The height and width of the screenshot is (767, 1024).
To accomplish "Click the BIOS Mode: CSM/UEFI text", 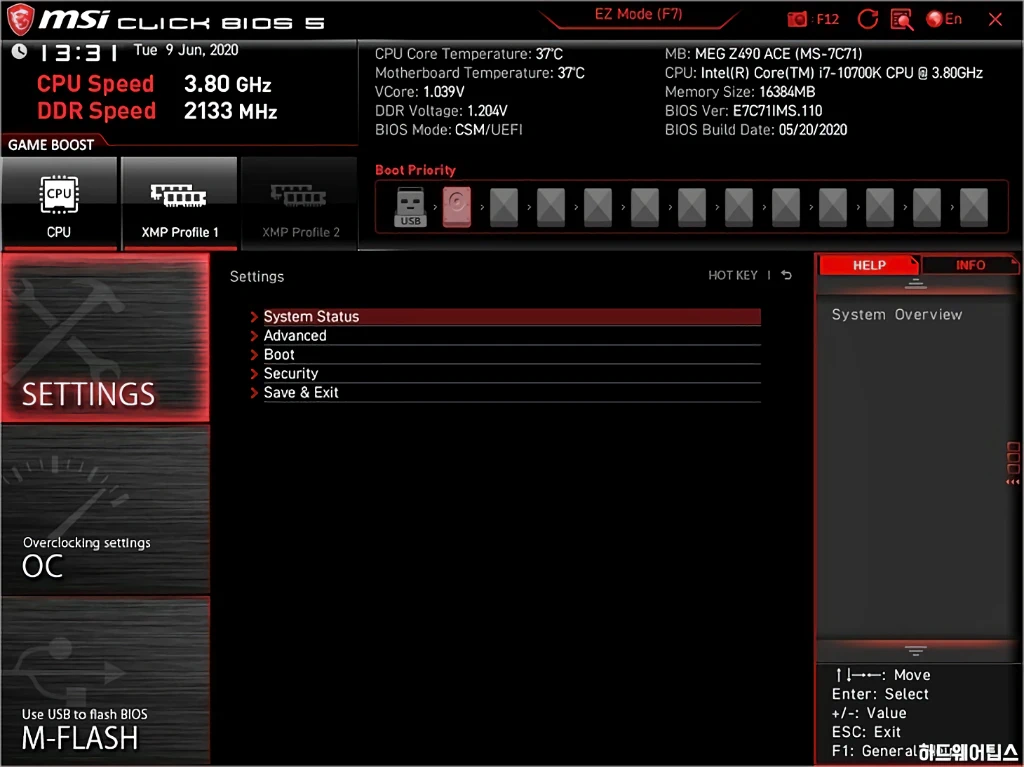I will (449, 130).
